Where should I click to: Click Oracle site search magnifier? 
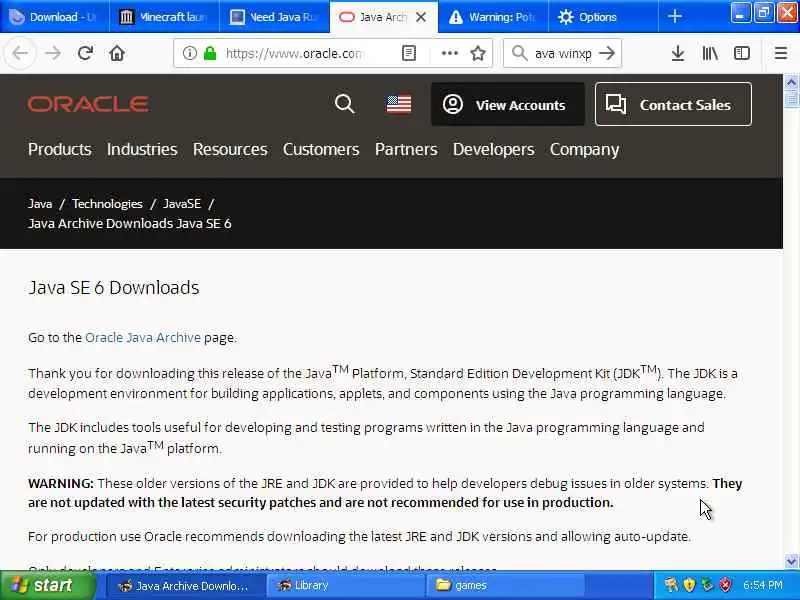pyautogui.click(x=344, y=104)
